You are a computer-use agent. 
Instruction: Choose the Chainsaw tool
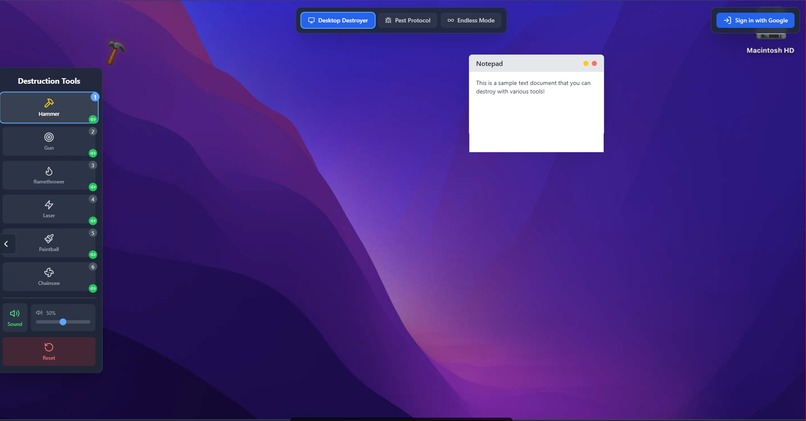[49, 277]
